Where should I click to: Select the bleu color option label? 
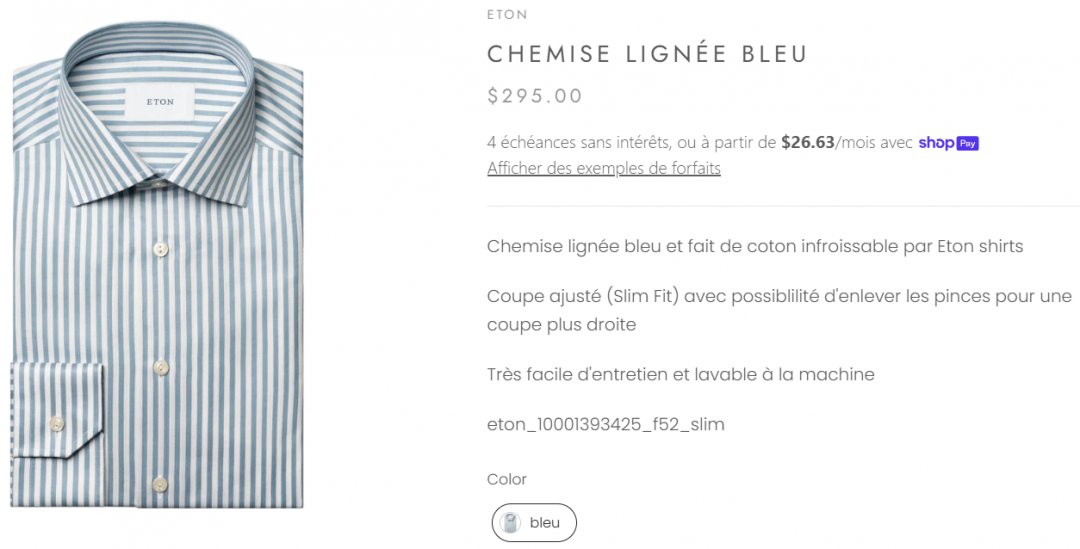[x=545, y=523]
